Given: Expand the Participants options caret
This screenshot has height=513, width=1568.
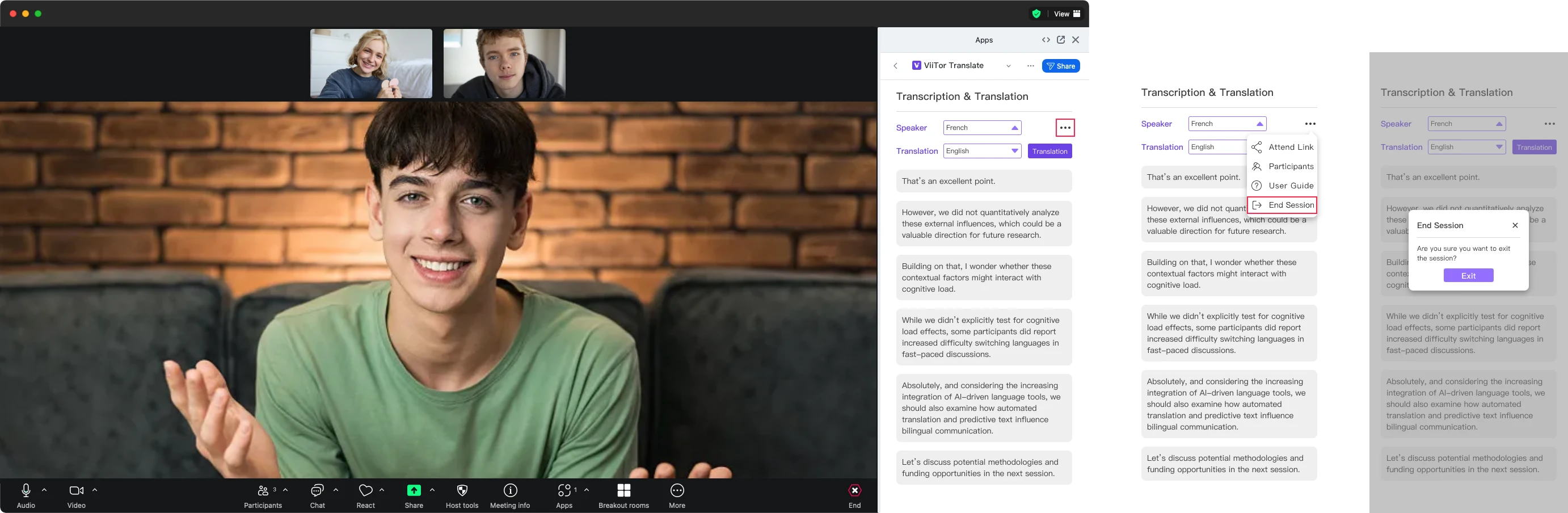Looking at the screenshot, I should pos(285,490).
